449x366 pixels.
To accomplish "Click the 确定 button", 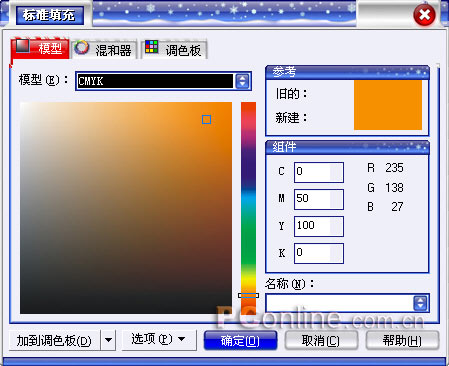I will [x=240, y=340].
